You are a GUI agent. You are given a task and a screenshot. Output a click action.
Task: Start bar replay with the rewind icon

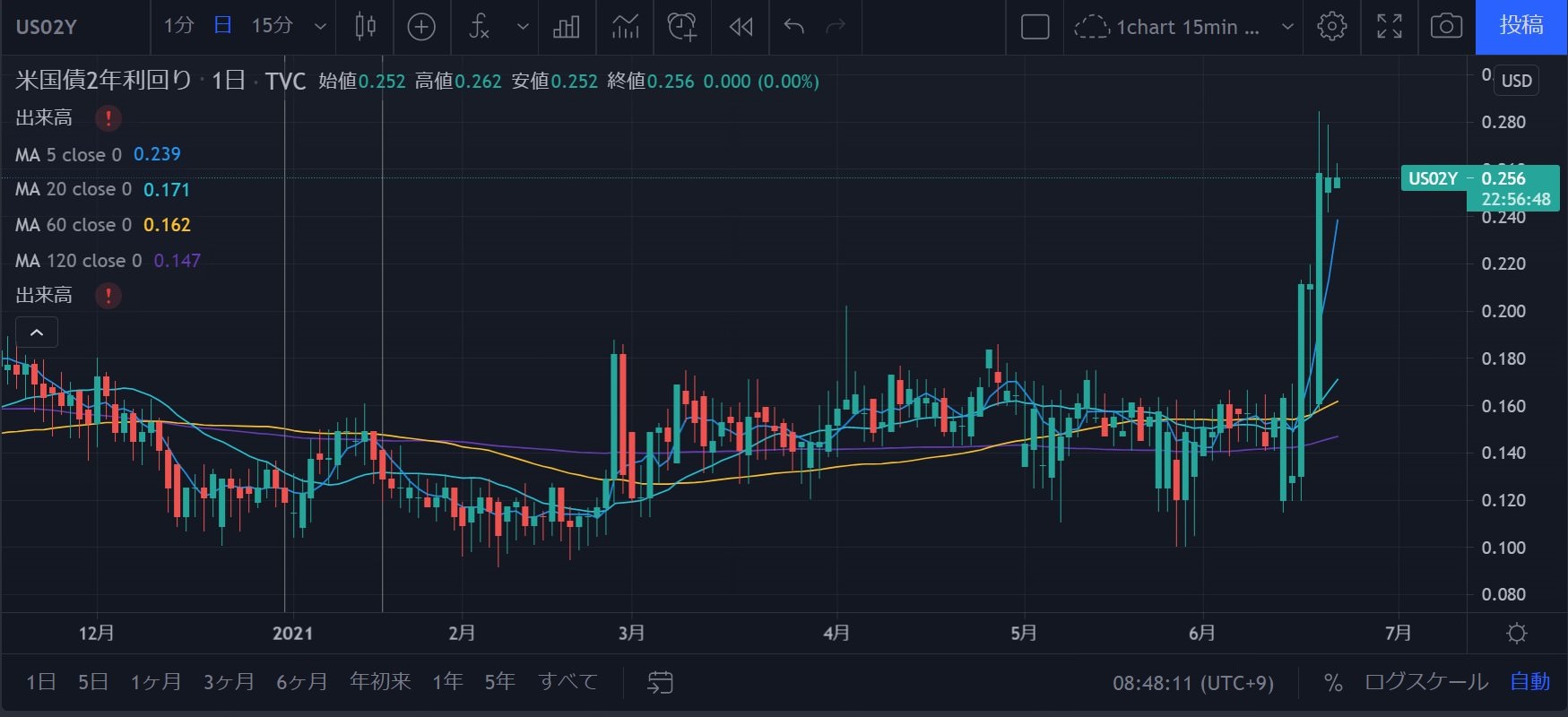(x=741, y=27)
